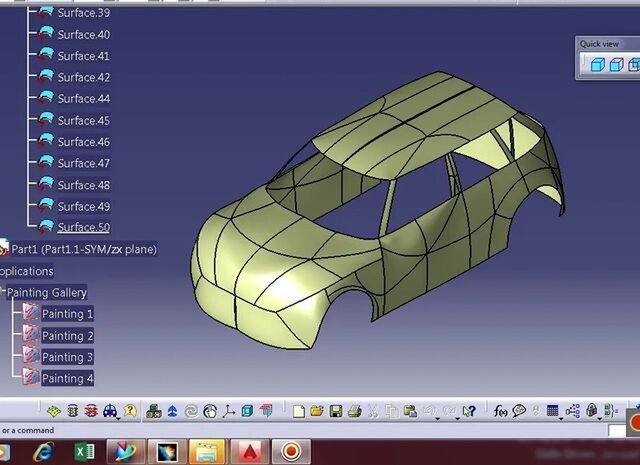
Task: Open the Redo history dropdown arrow
Action: click(x=457, y=419)
